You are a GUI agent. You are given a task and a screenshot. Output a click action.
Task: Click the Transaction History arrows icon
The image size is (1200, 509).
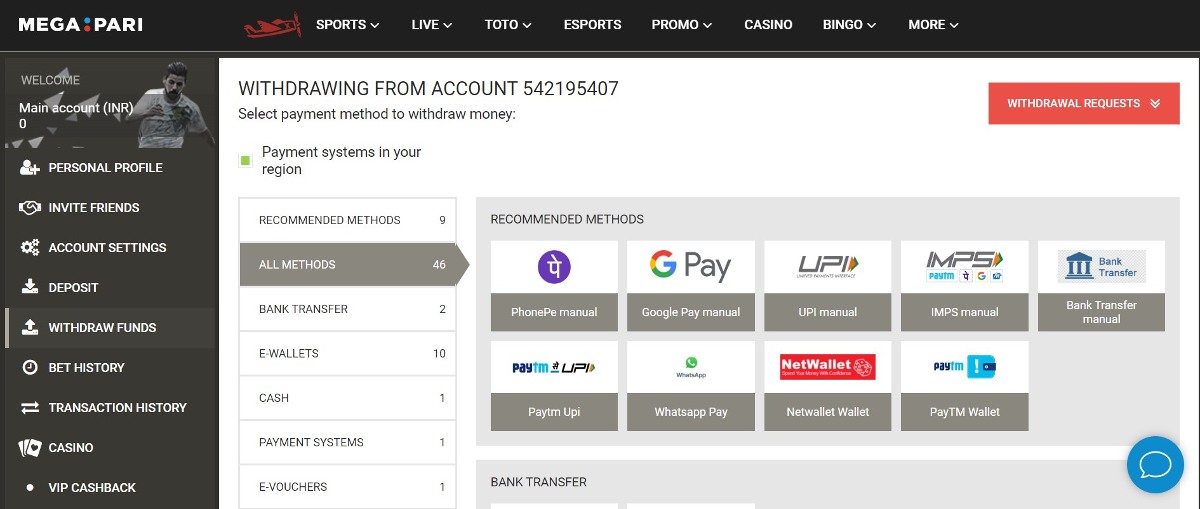[x=30, y=408]
